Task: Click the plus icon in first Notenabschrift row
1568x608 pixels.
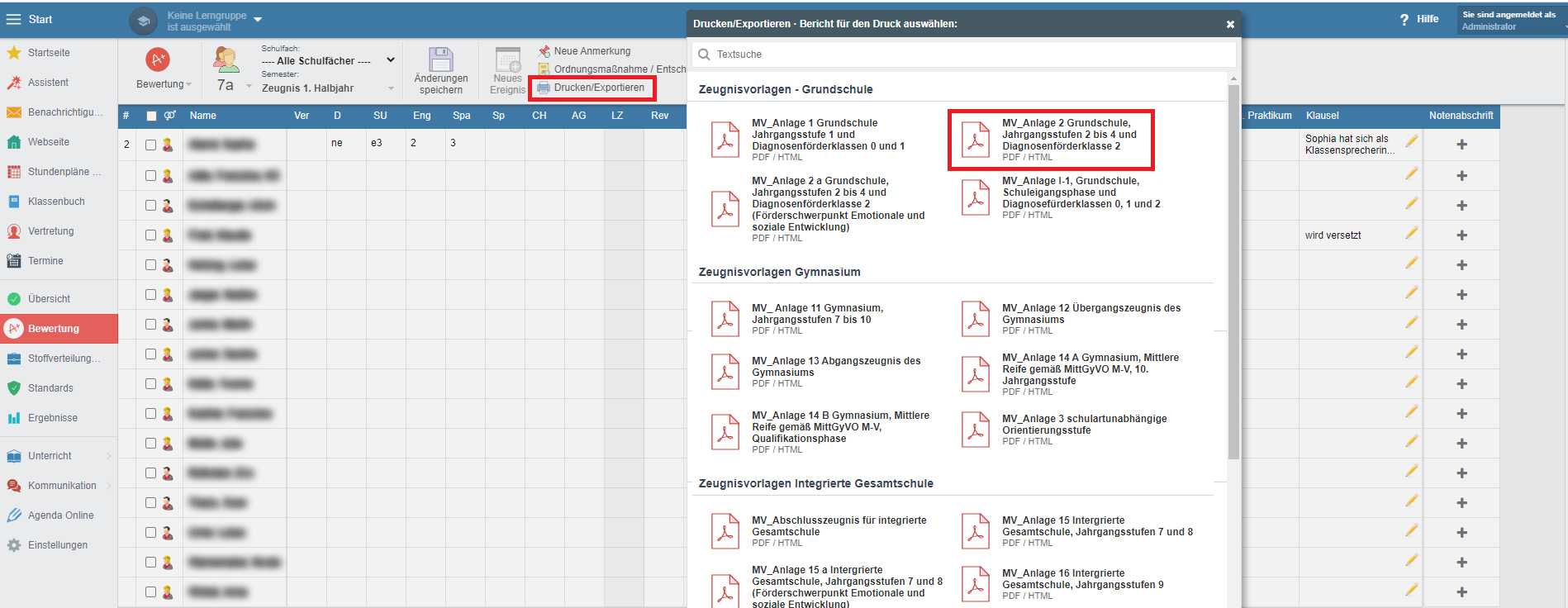Action: point(1461,145)
